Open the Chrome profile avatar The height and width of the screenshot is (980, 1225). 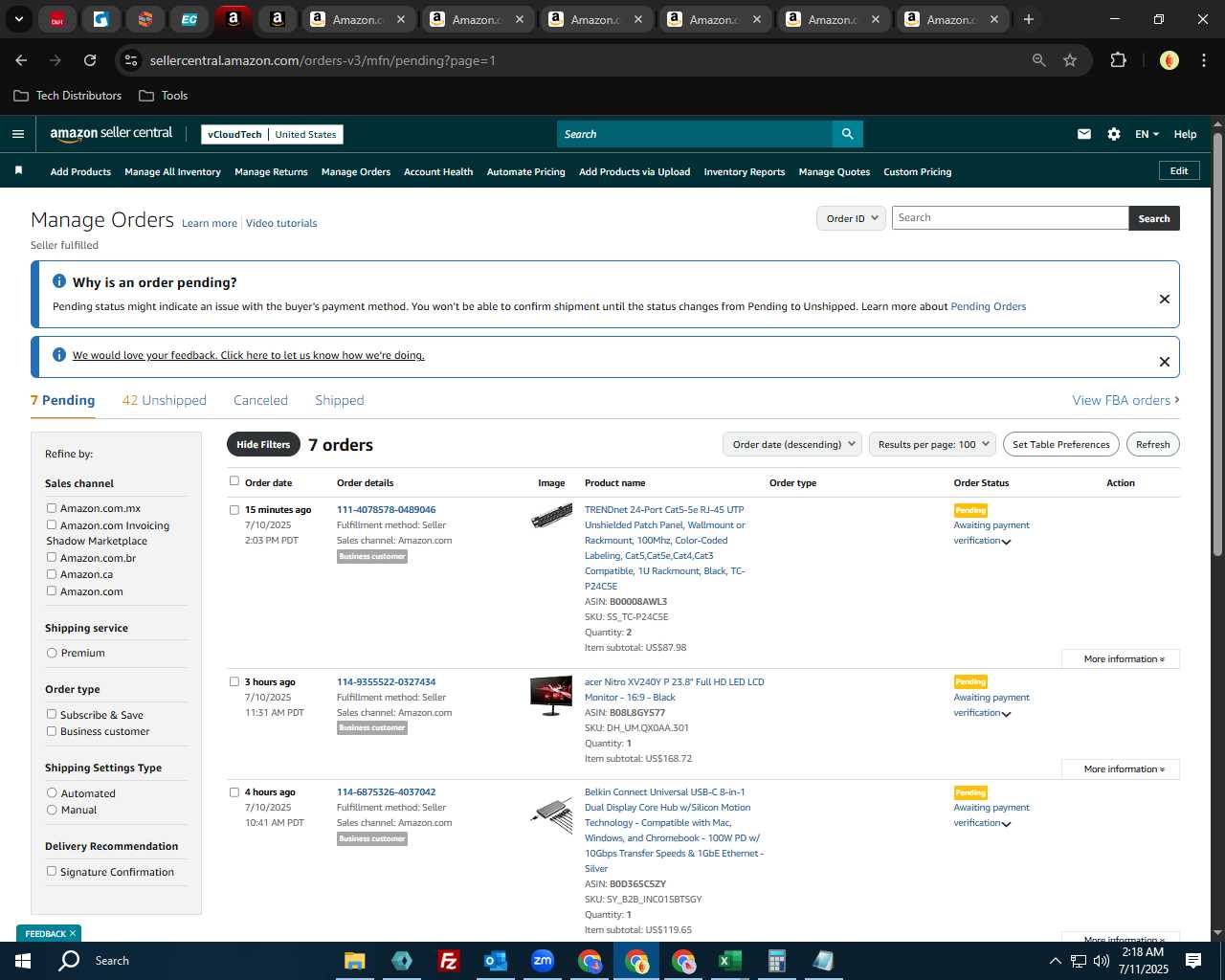coord(1169,60)
